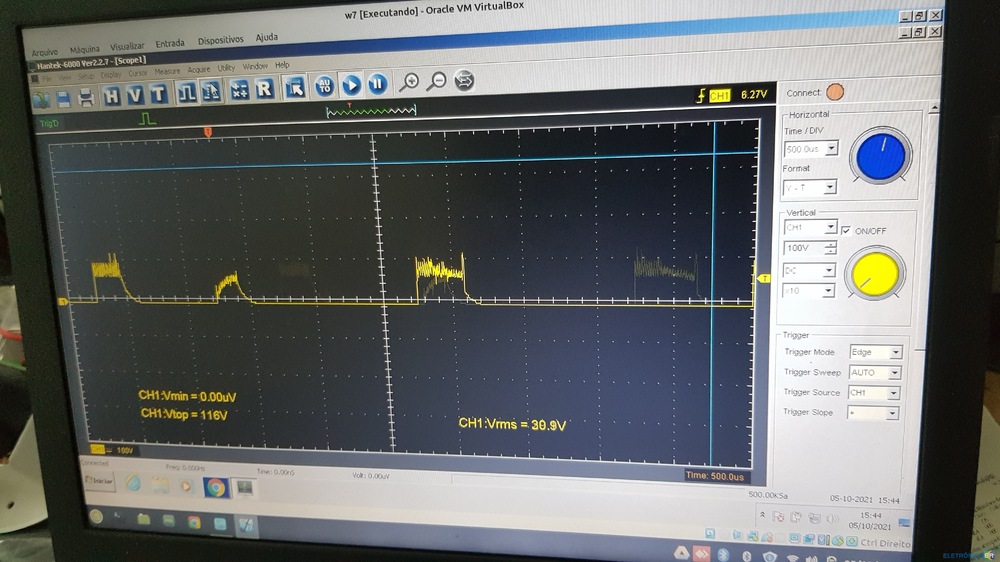Click the Windows Iniciar start button
The image size is (1000, 562).
(99, 480)
